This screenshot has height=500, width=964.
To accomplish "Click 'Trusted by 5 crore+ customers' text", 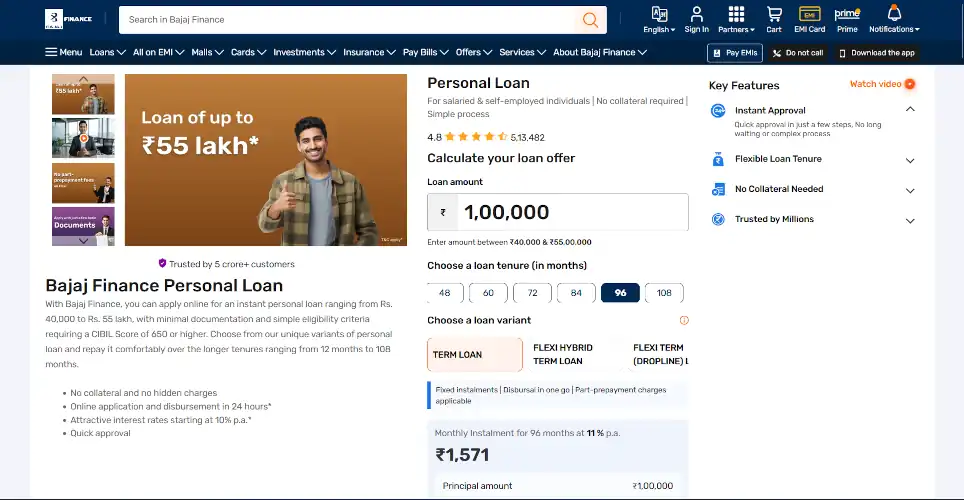I will coord(232,264).
